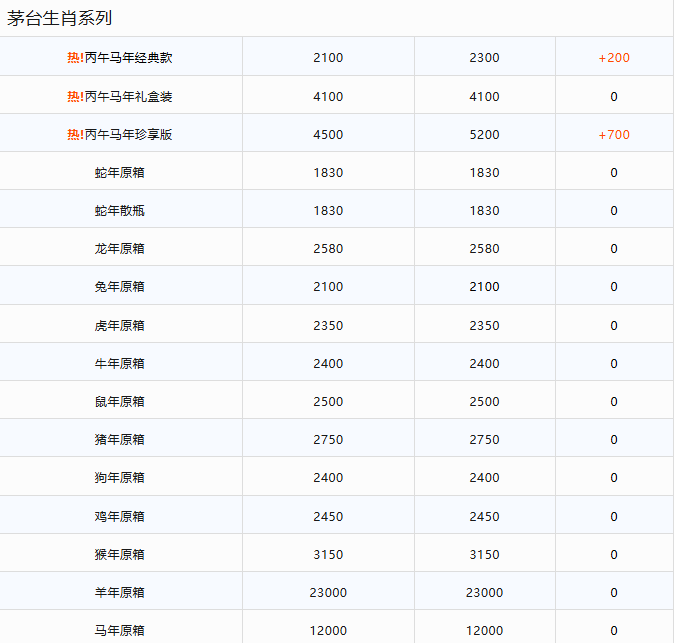Click the hot badge beside 丙午马年经典款
Viewport: 675px width, 643px height.
75,58
